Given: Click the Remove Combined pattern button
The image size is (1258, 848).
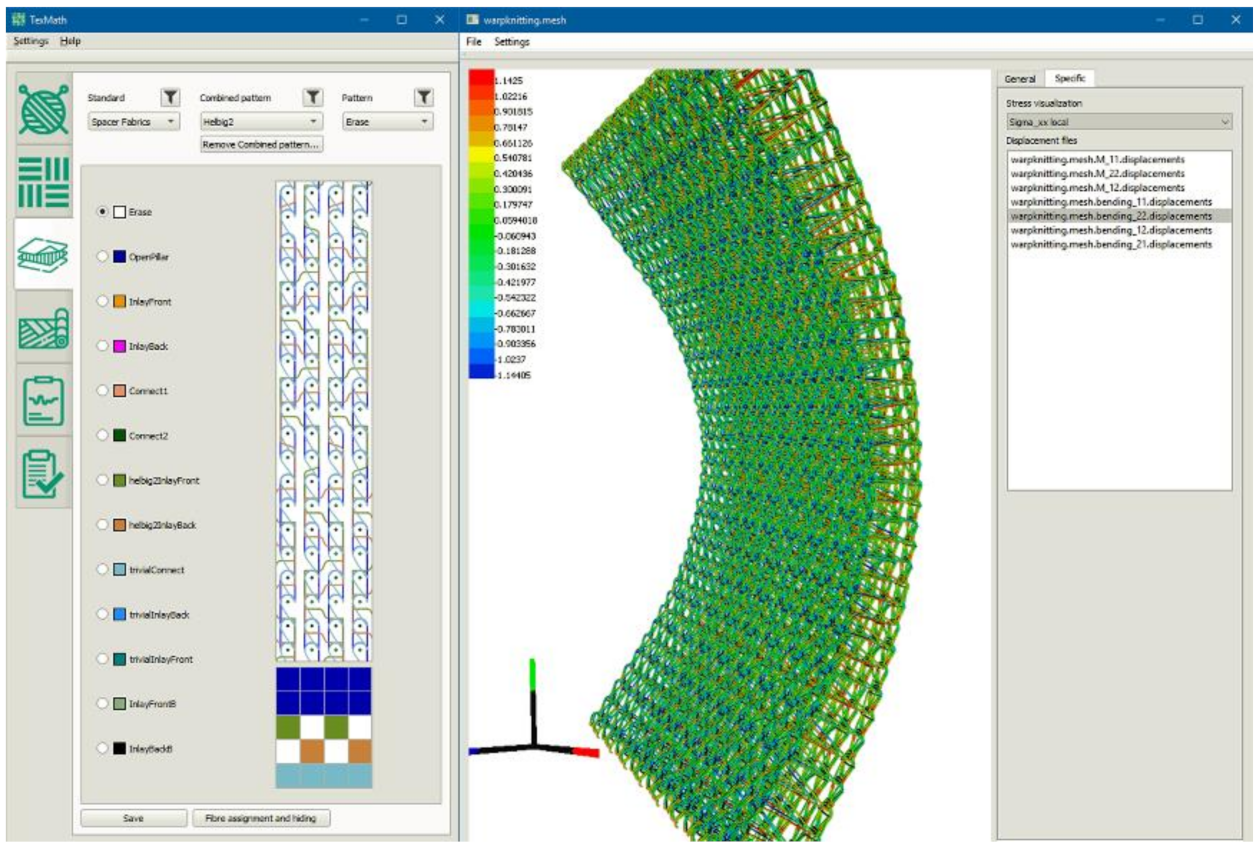Looking at the screenshot, I should 261,145.
